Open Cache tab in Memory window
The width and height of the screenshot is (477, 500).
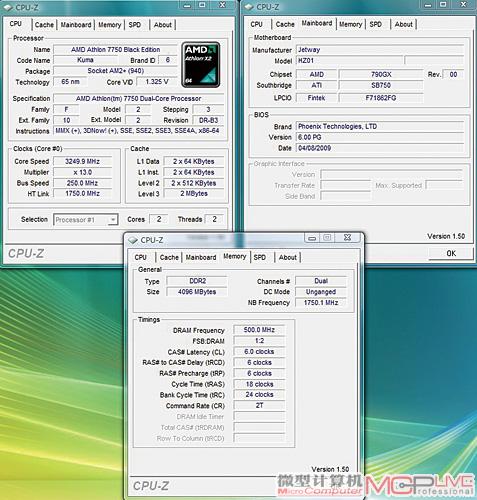click(x=169, y=257)
